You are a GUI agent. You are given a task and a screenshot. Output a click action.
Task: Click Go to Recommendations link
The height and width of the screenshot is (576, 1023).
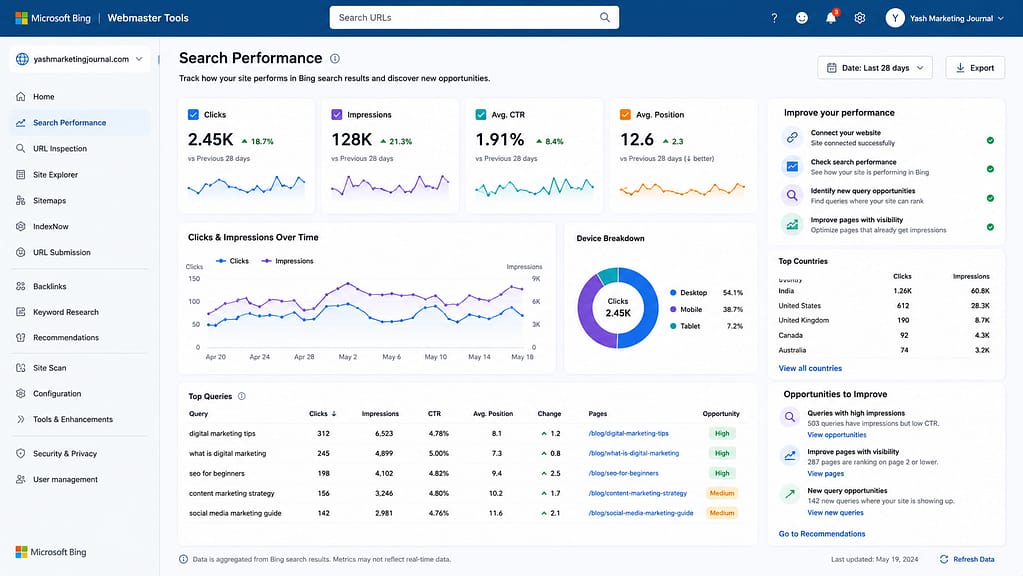(x=821, y=534)
